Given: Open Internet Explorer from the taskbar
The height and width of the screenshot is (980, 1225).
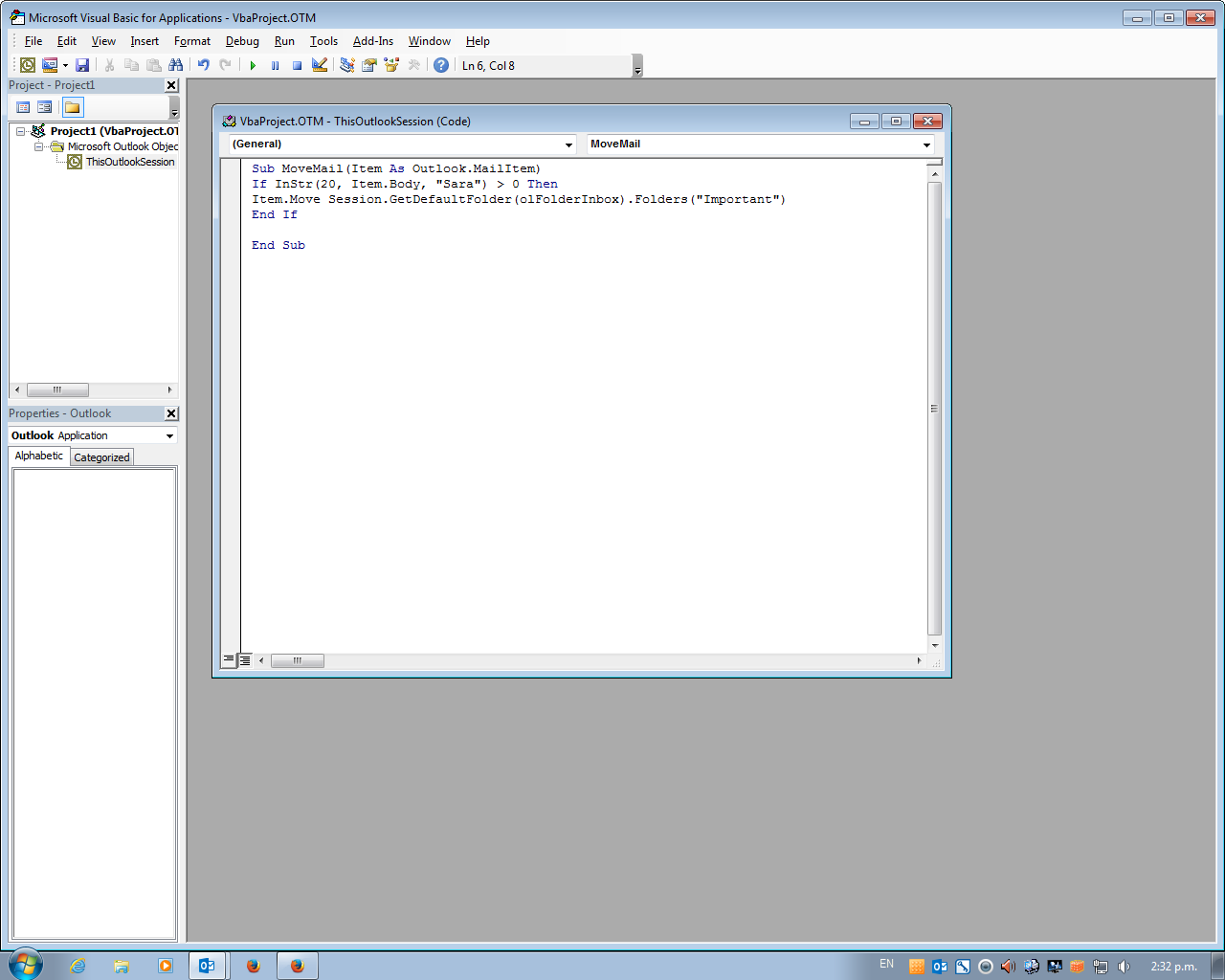Looking at the screenshot, I should tap(78, 966).
